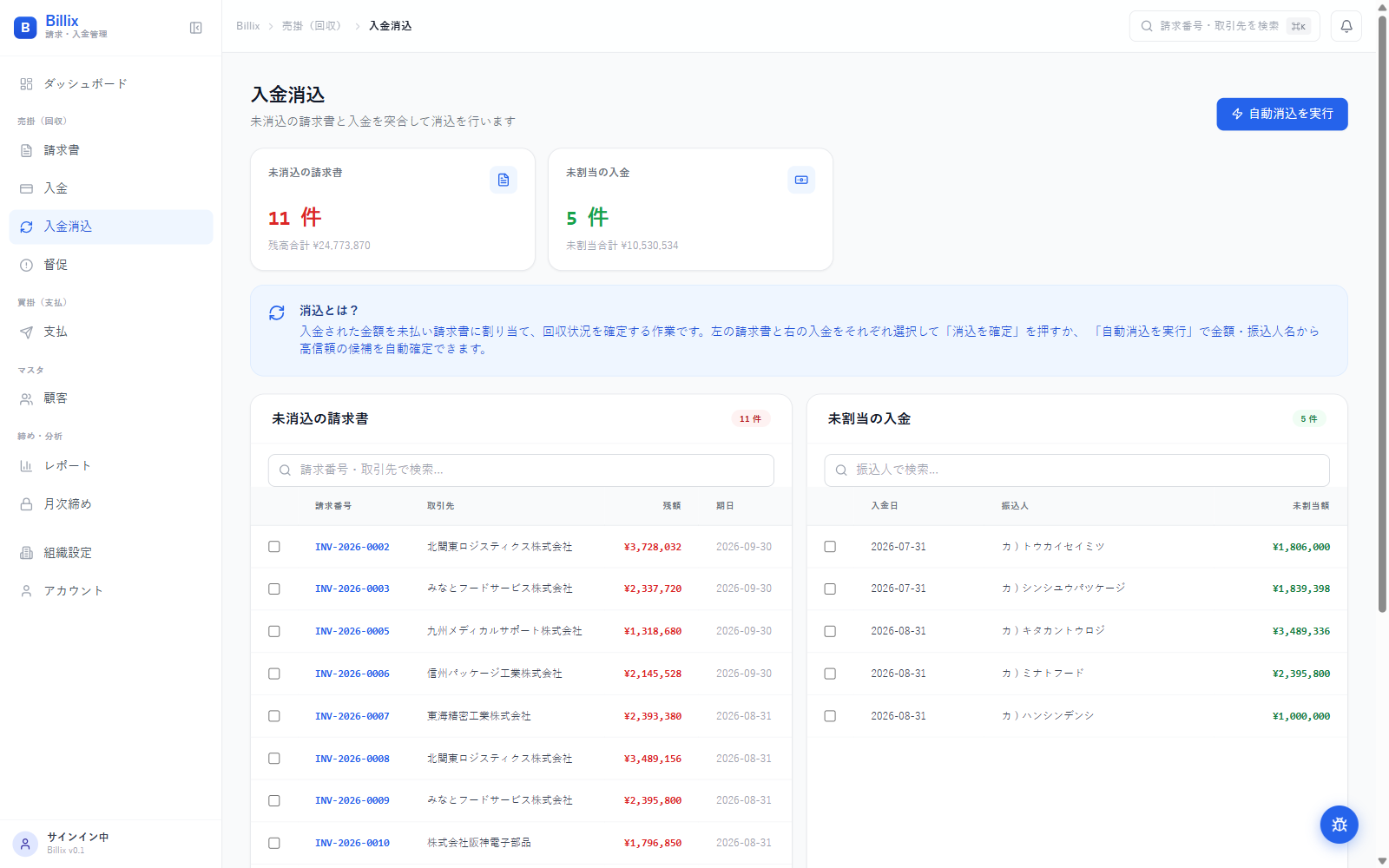Screen dimensions: 1389x868
Task: Click the 顧客 people icon
Action: coord(26,398)
